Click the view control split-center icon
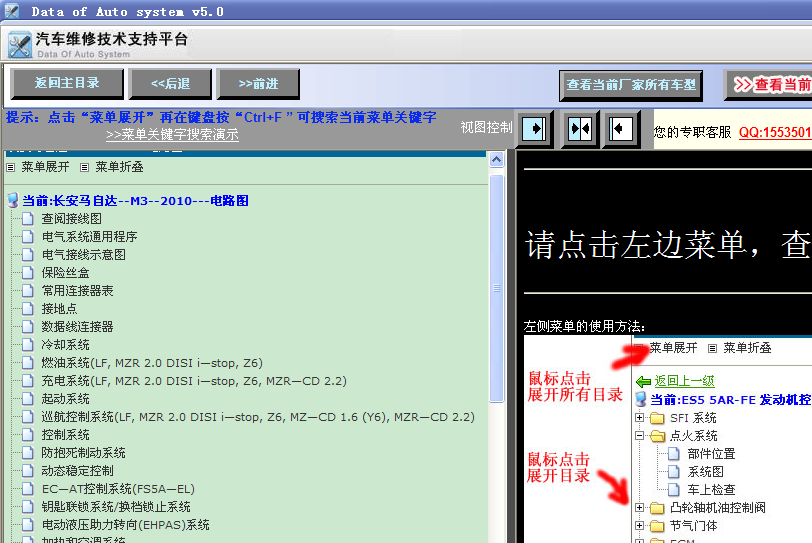The image size is (812, 543). pyautogui.click(x=579, y=129)
